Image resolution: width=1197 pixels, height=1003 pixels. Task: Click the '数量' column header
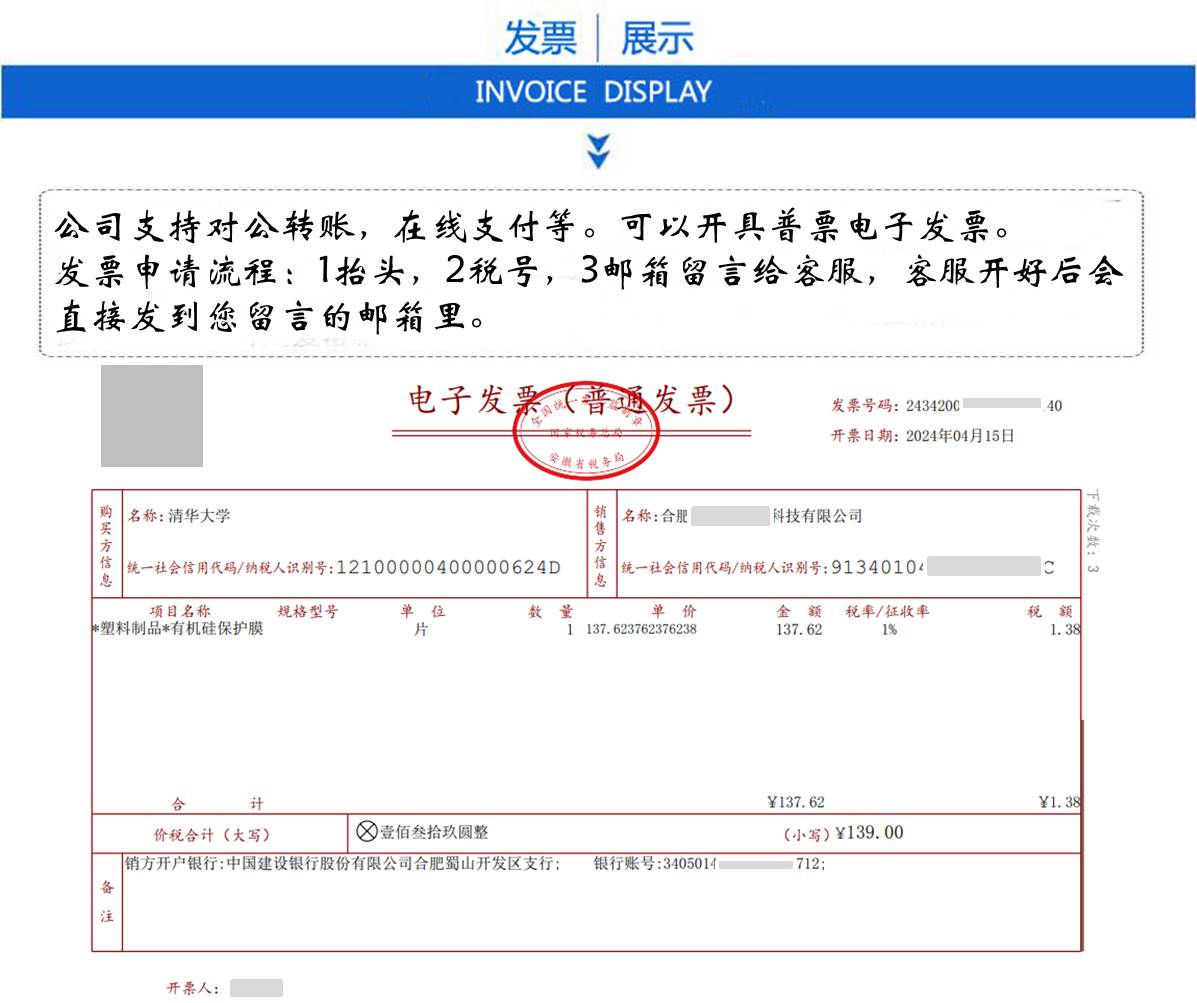click(x=550, y=611)
